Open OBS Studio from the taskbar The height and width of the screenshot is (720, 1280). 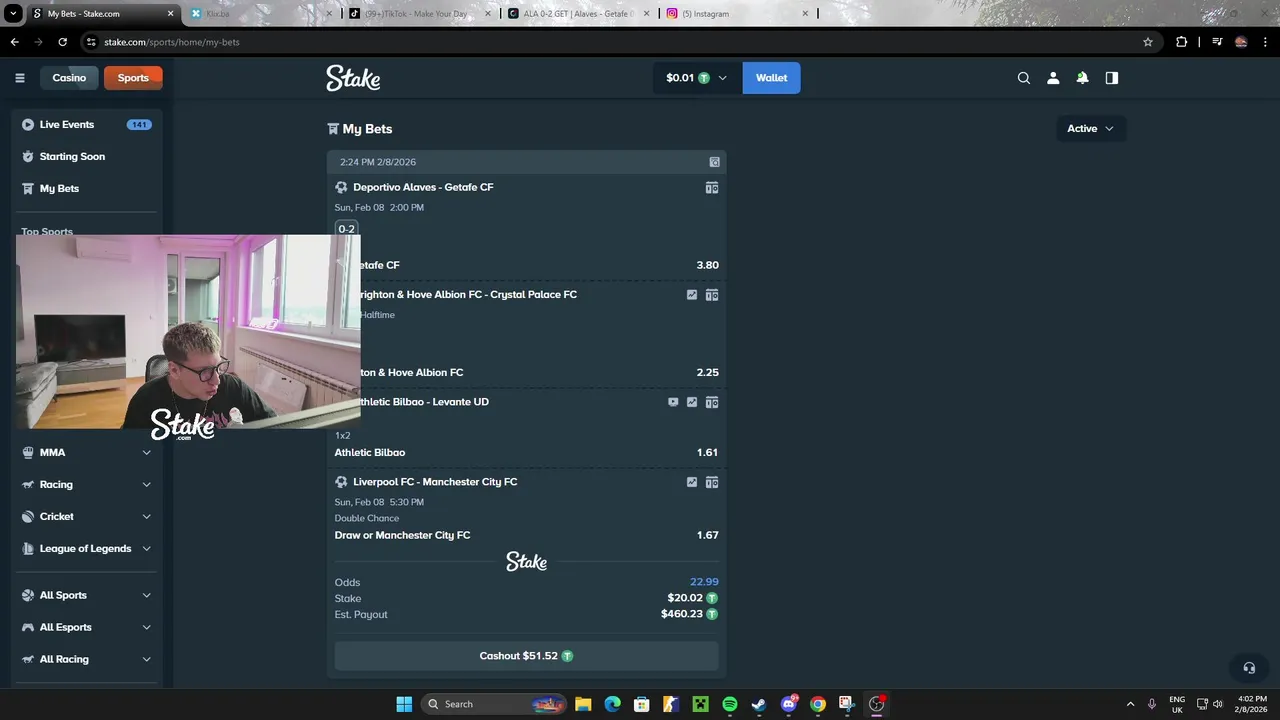pyautogui.click(x=877, y=704)
